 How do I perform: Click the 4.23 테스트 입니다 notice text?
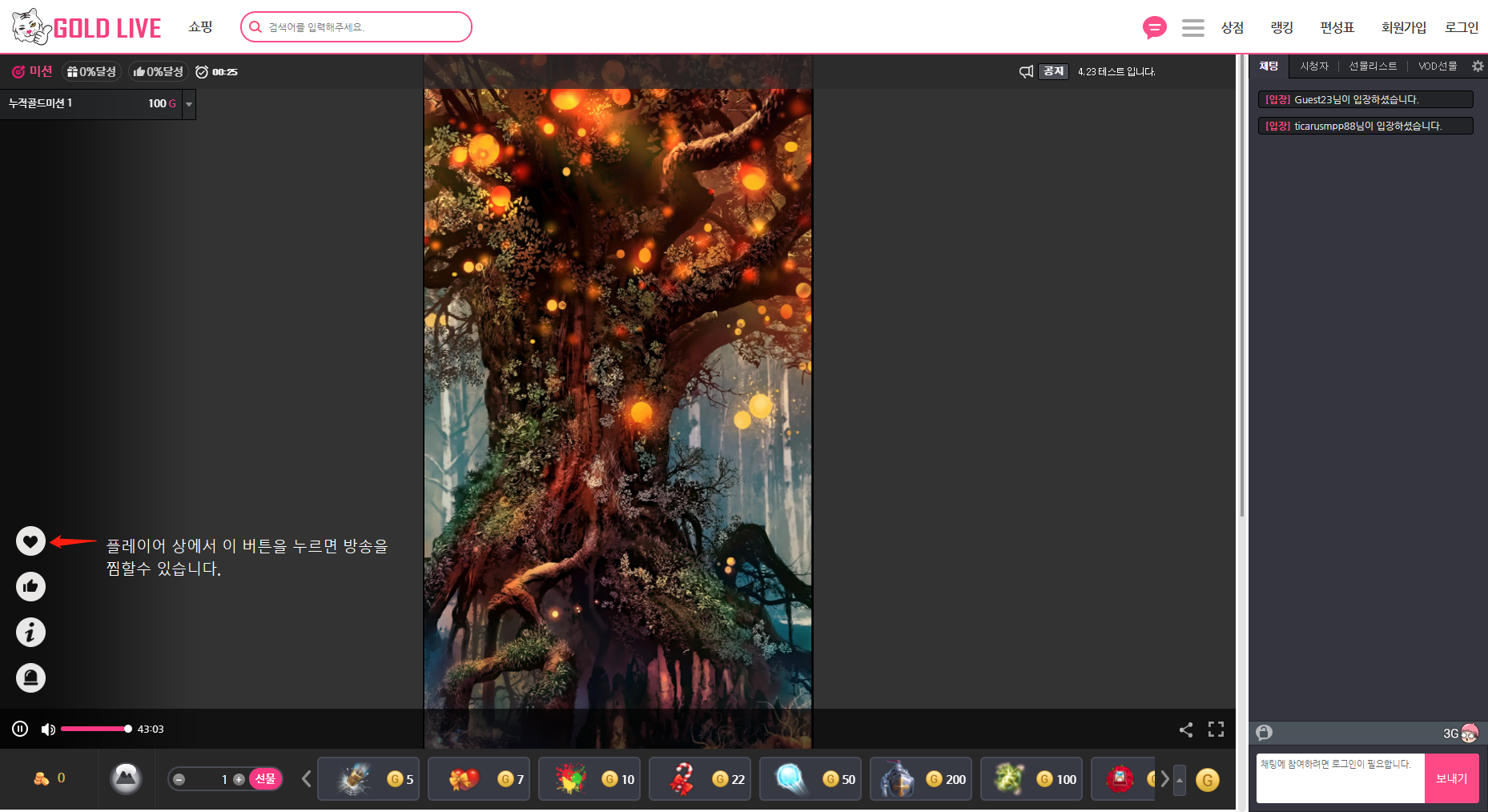point(1116,72)
